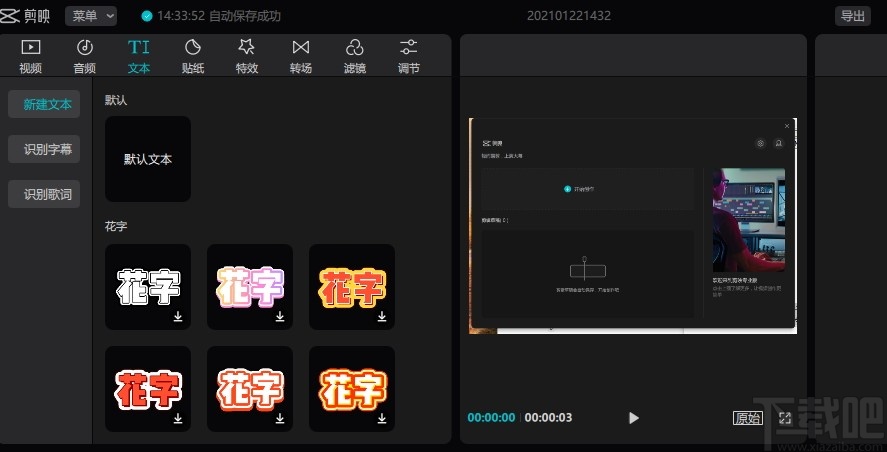The width and height of the screenshot is (887, 452).
Task: Select 识别字幕 in the sidebar
Action: (x=44, y=149)
